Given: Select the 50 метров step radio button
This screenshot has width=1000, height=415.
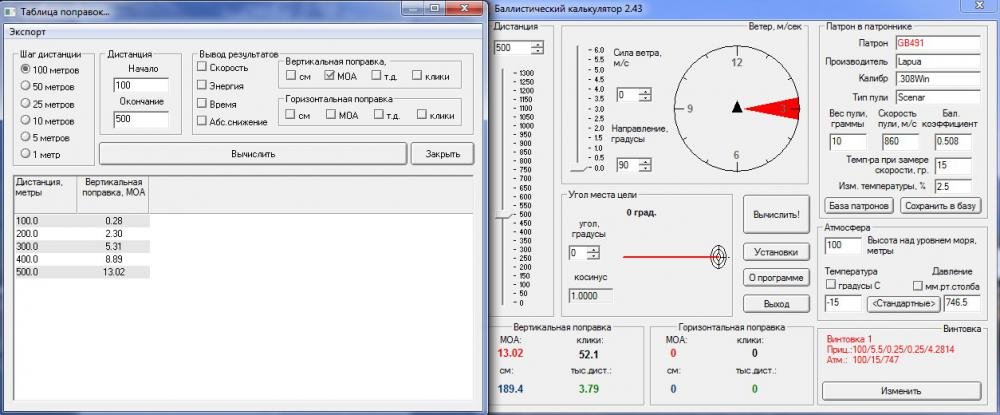Looking at the screenshot, I should click(x=25, y=86).
